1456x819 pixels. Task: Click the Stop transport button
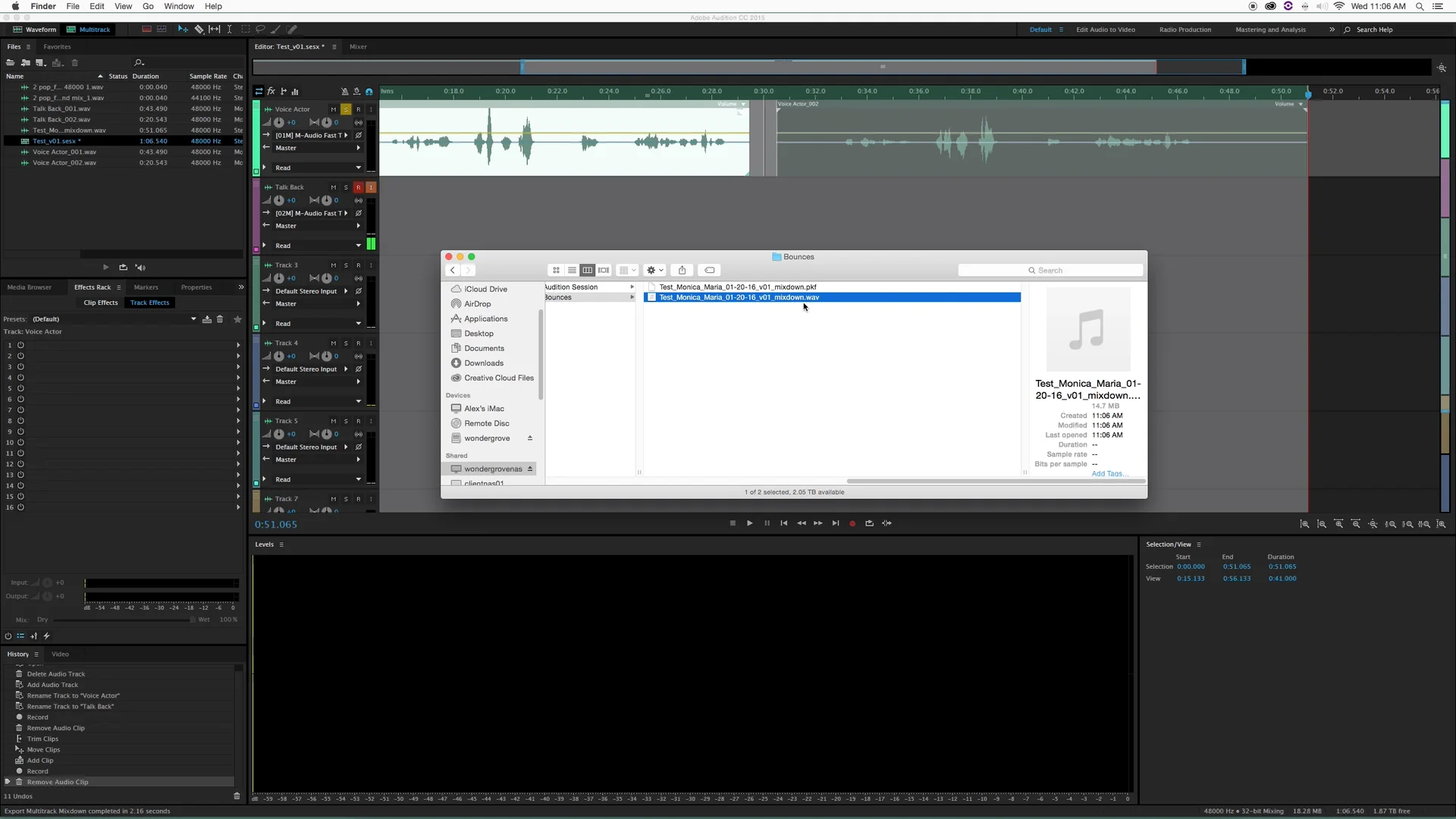pyautogui.click(x=733, y=523)
